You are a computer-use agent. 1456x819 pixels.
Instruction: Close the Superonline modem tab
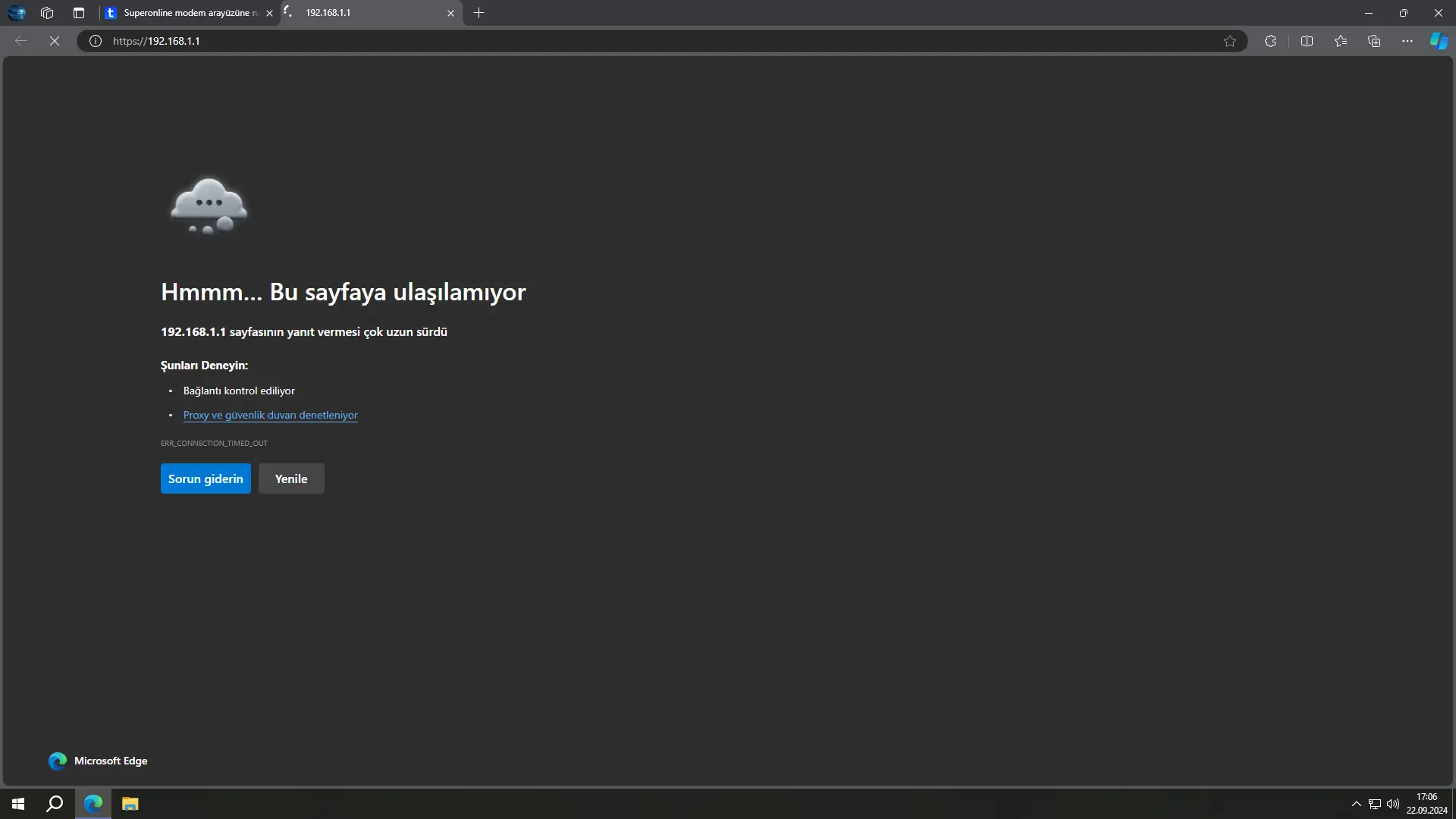click(269, 13)
